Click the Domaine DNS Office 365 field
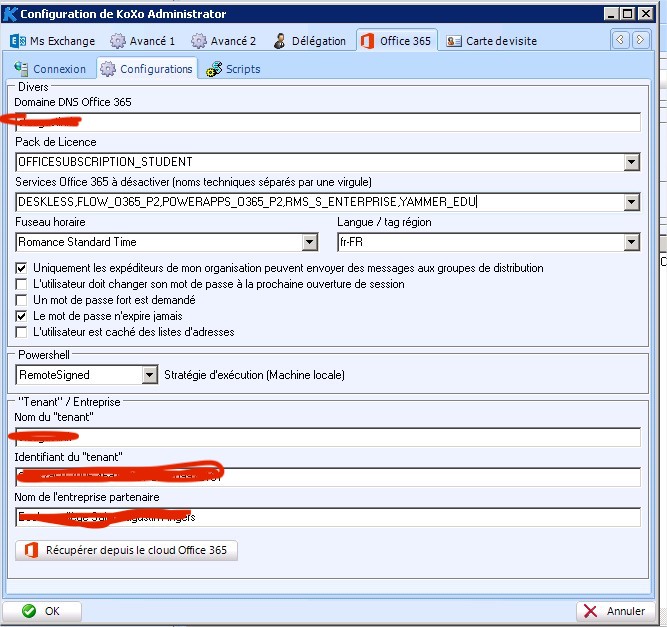667x627 pixels. coord(328,123)
